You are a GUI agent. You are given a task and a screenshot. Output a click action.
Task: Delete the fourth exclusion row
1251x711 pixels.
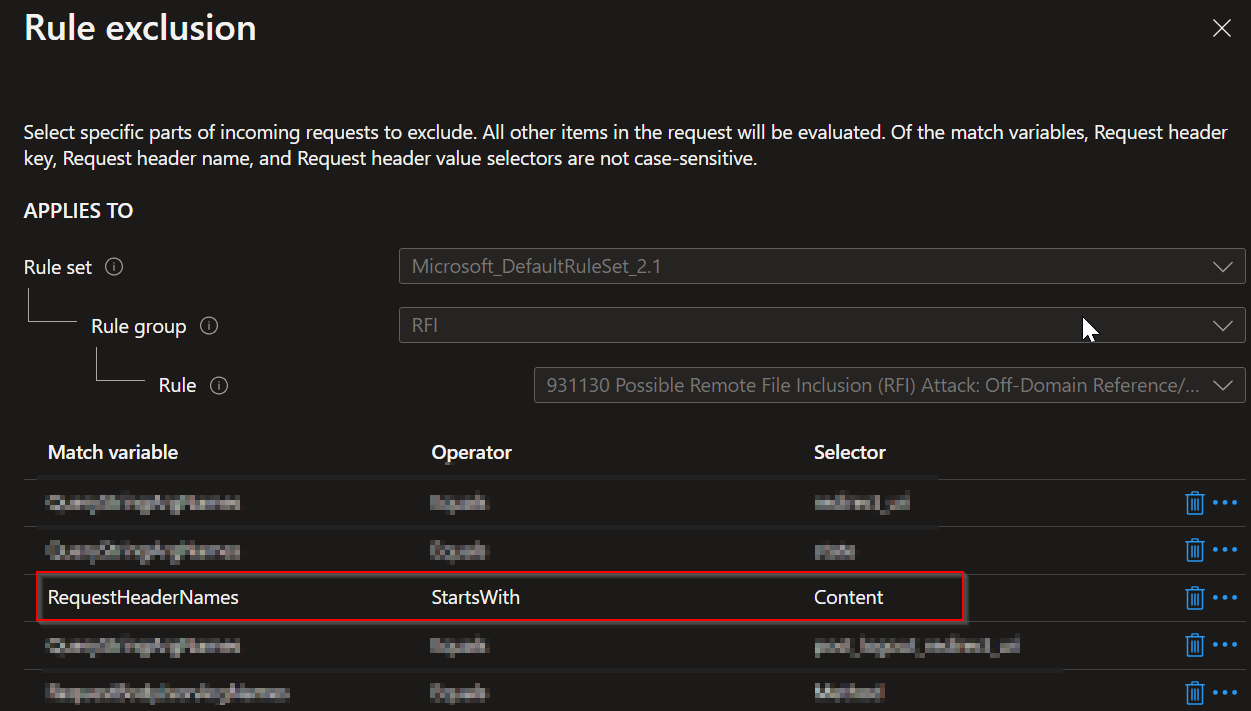[1195, 645]
